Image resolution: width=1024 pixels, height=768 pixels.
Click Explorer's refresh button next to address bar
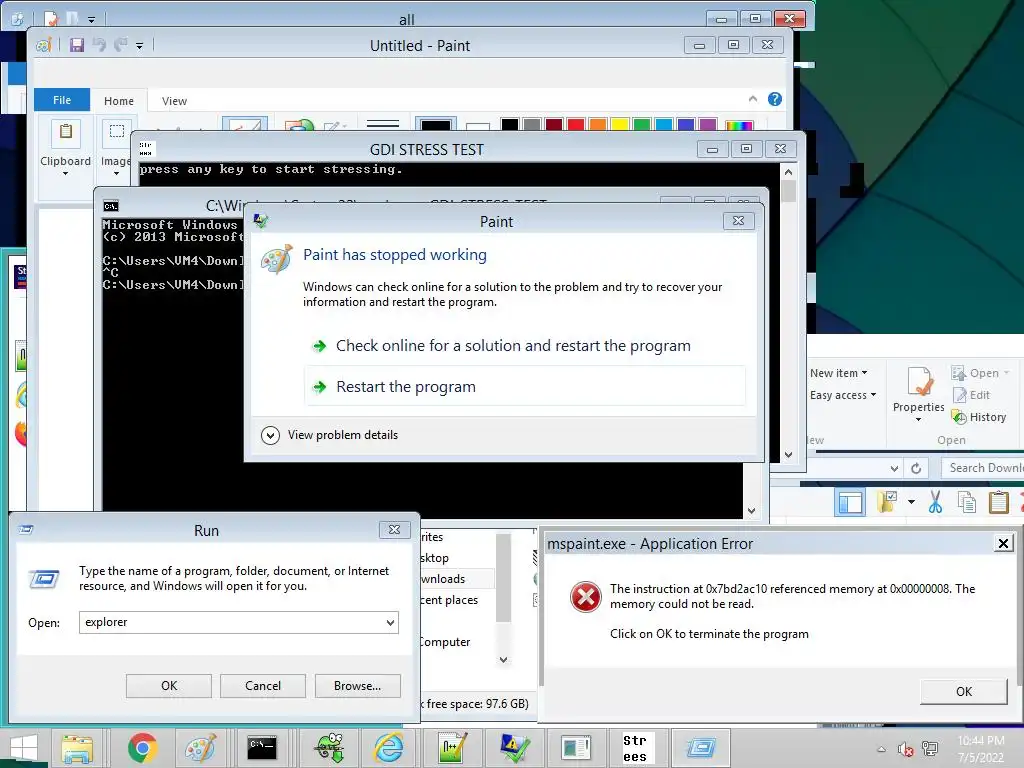(916, 468)
